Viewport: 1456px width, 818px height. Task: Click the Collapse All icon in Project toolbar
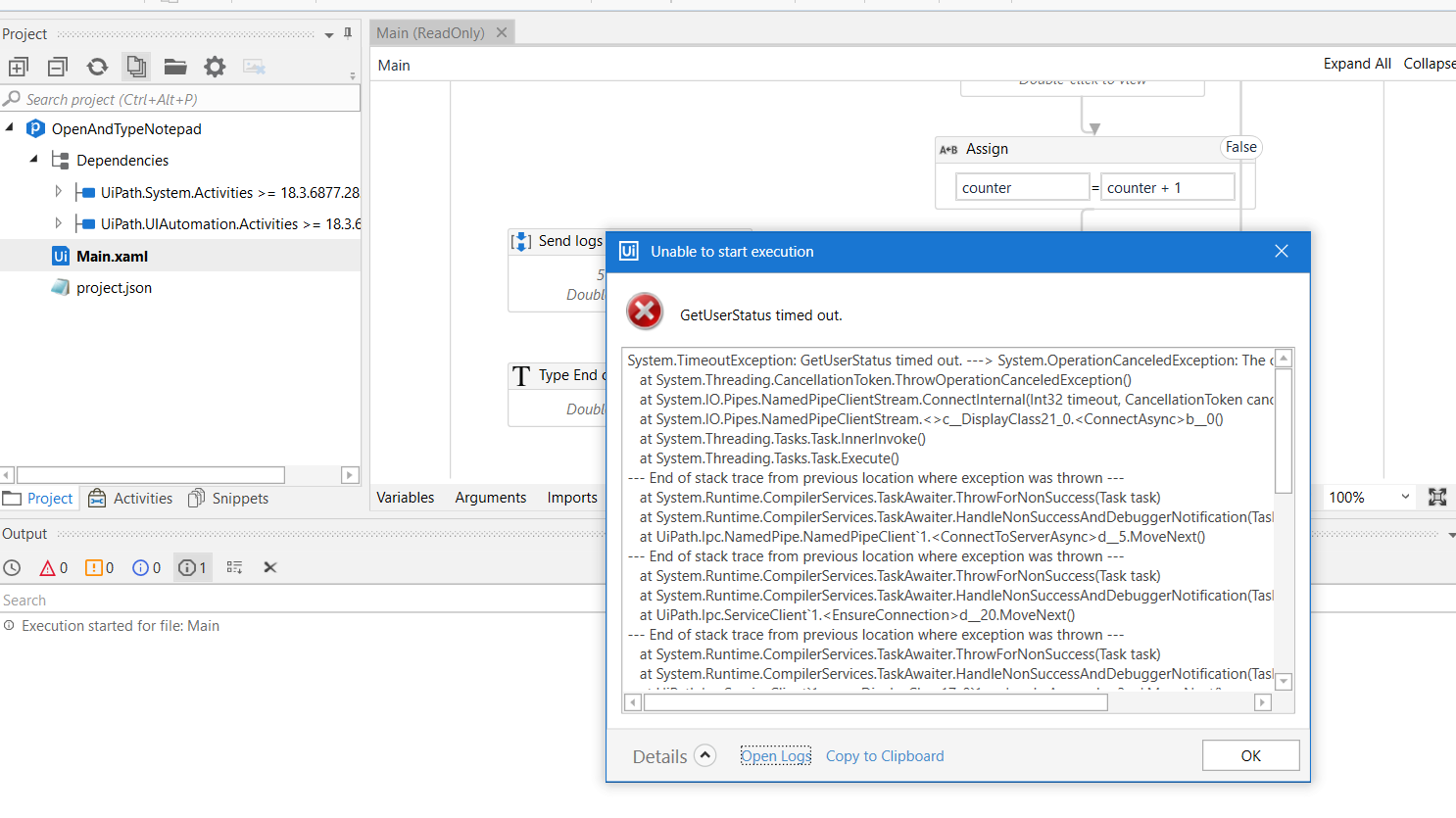click(x=58, y=67)
